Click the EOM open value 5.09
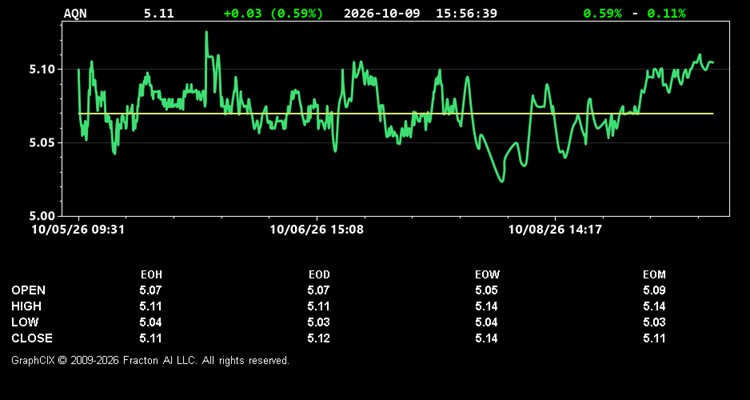Image resolution: width=750 pixels, height=400 pixels. (x=654, y=290)
